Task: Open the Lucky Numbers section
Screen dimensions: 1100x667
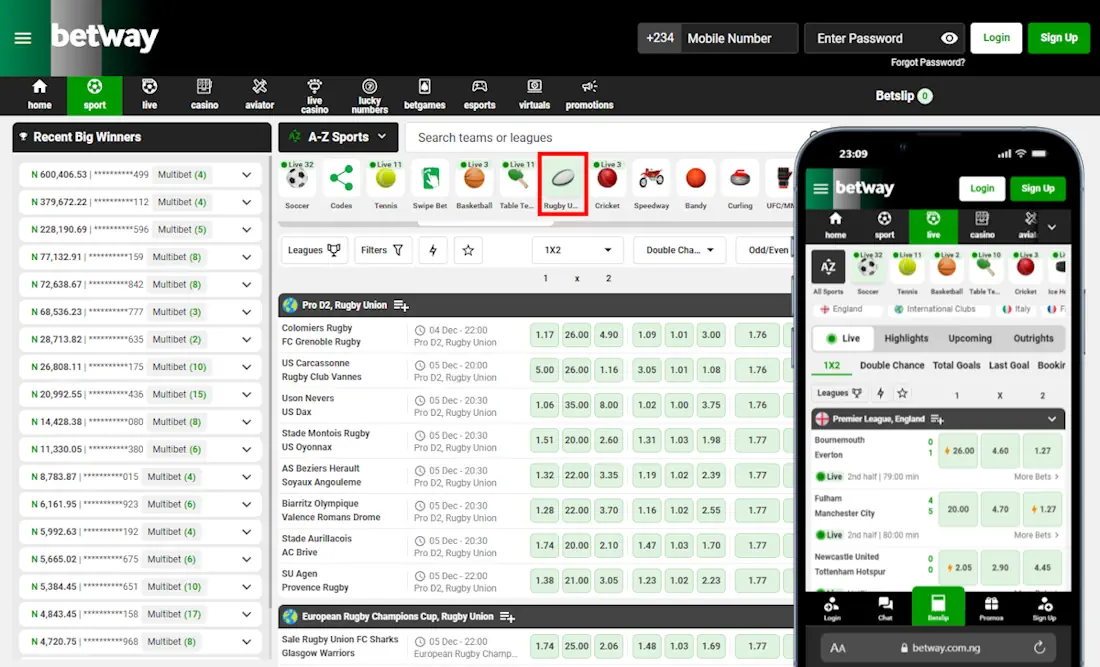Action: coord(369,96)
